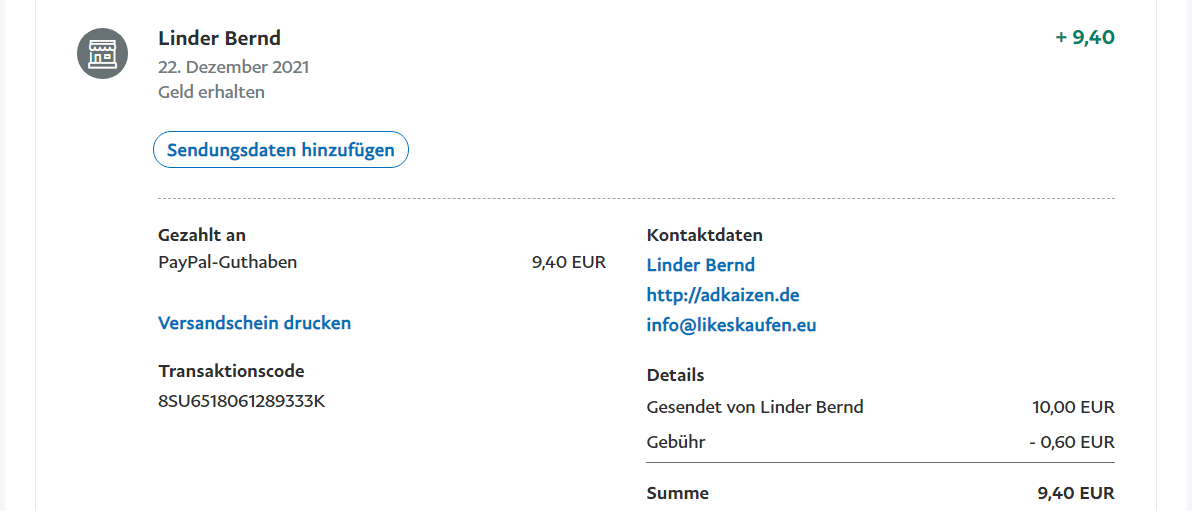Image resolution: width=1192 pixels, height=511 pixels.
Task: Click the green + 9,40 amount
Action: 1085,37
